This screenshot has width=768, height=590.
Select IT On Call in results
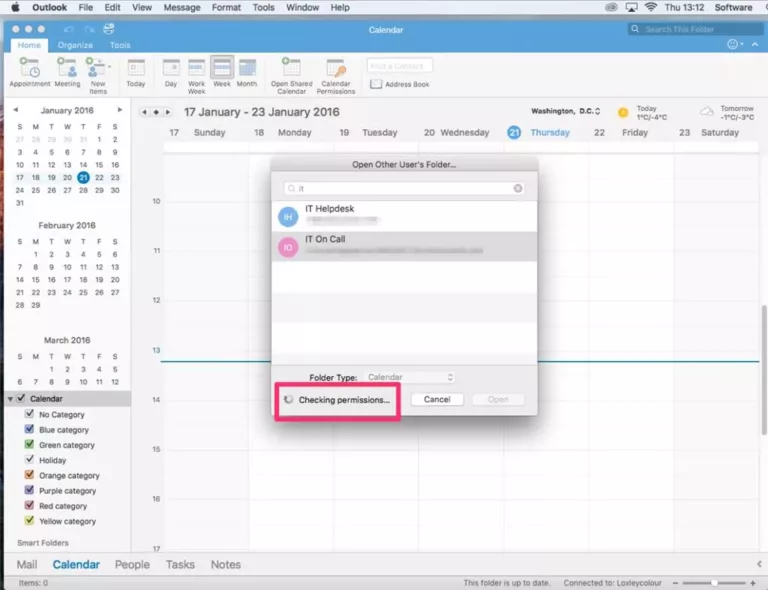(x=404, y=246)
